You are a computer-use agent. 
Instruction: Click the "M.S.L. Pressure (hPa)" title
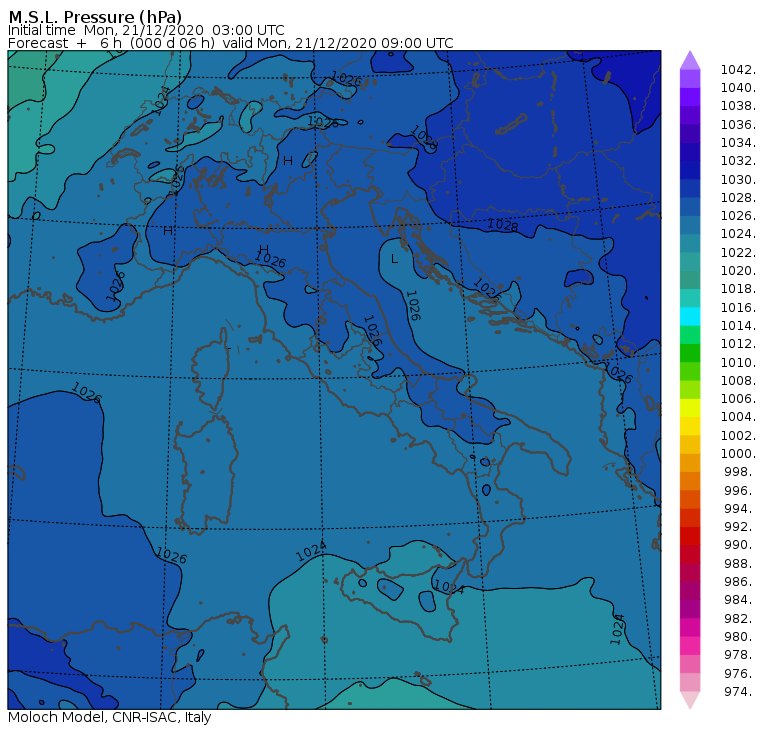[95, 16]
